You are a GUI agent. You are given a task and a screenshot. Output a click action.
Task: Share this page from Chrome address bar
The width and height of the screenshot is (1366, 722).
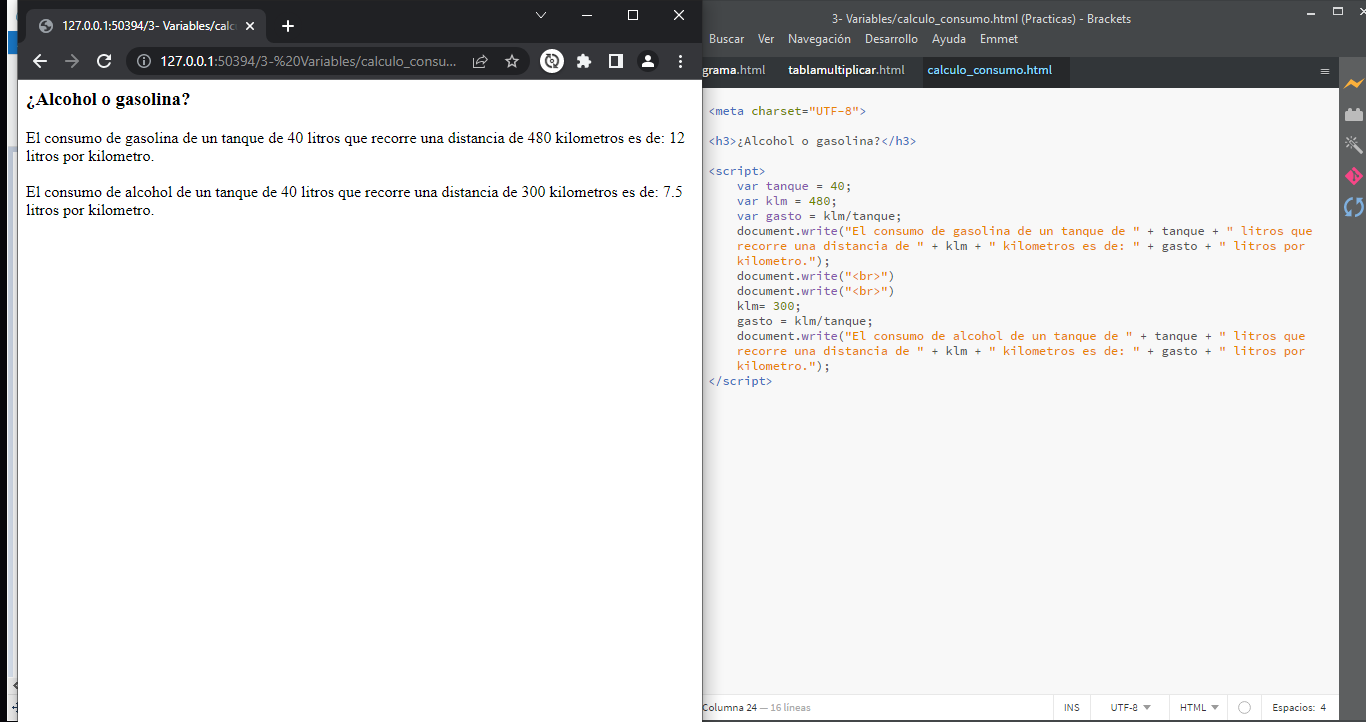pyautogui.click(x=480, y=61)
